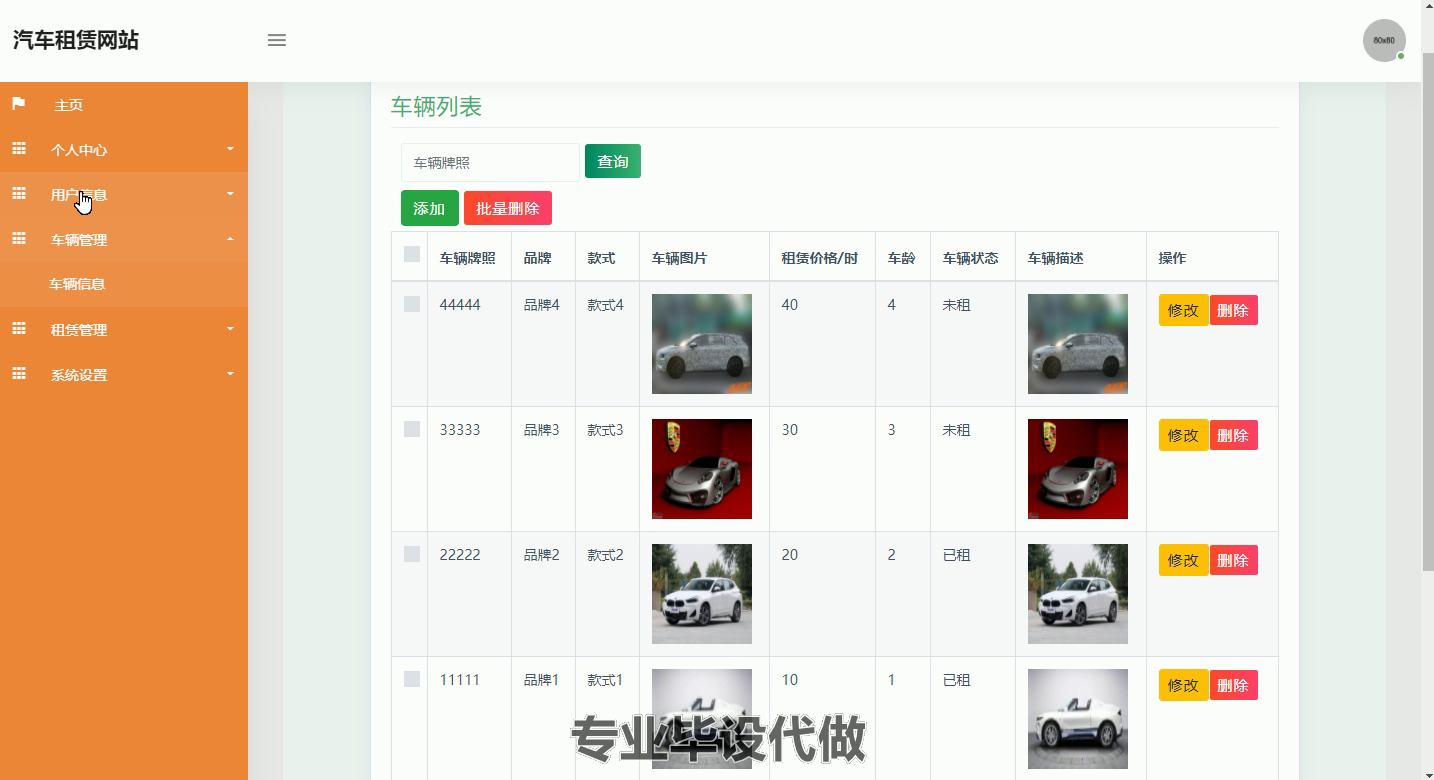
Task: Click the 款式1 cell
Action: point(605,680)
